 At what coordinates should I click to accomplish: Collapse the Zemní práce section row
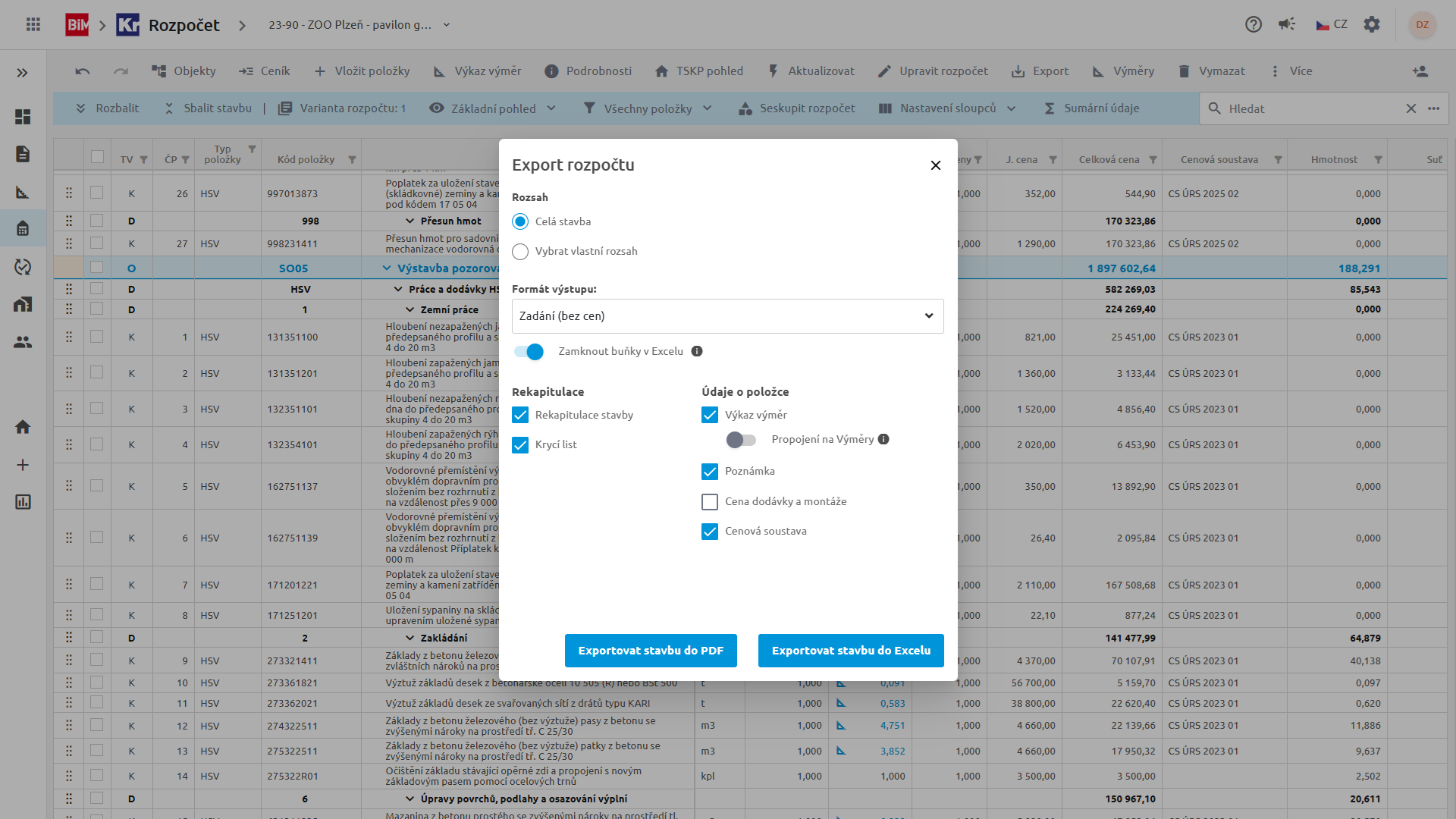pos(410,309)
